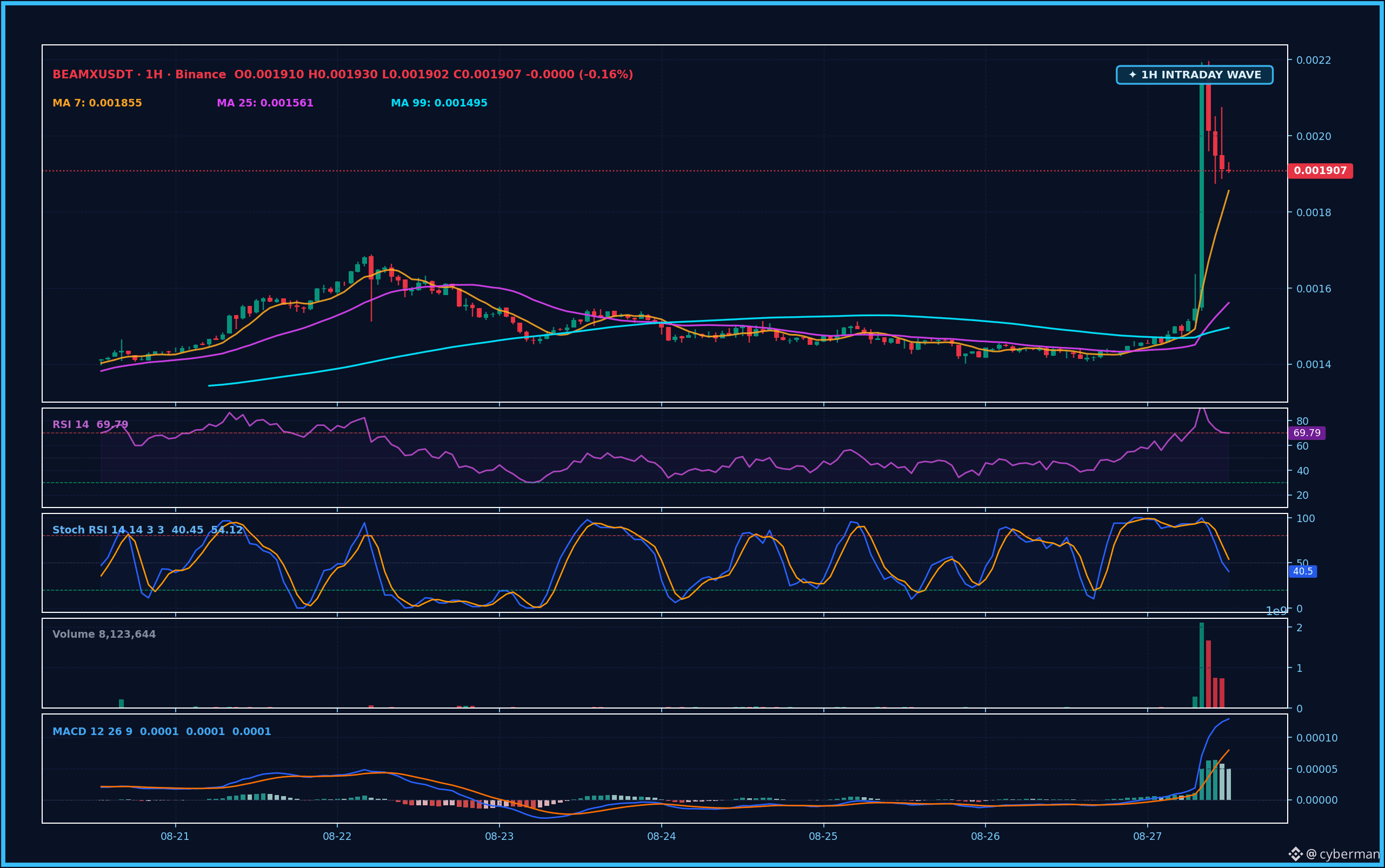Click the 08-23 date label
Screen dimensions: 1385x868
click(x=500, y=837)
